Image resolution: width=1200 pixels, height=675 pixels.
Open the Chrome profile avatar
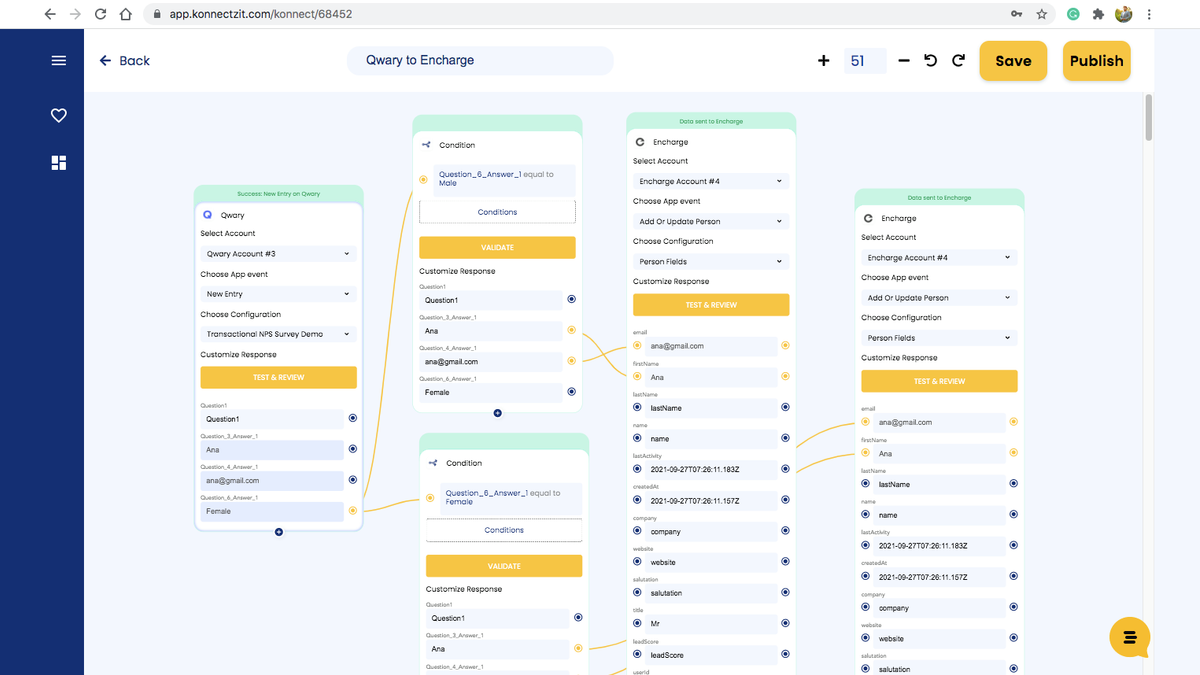[x=1124, y=14]
